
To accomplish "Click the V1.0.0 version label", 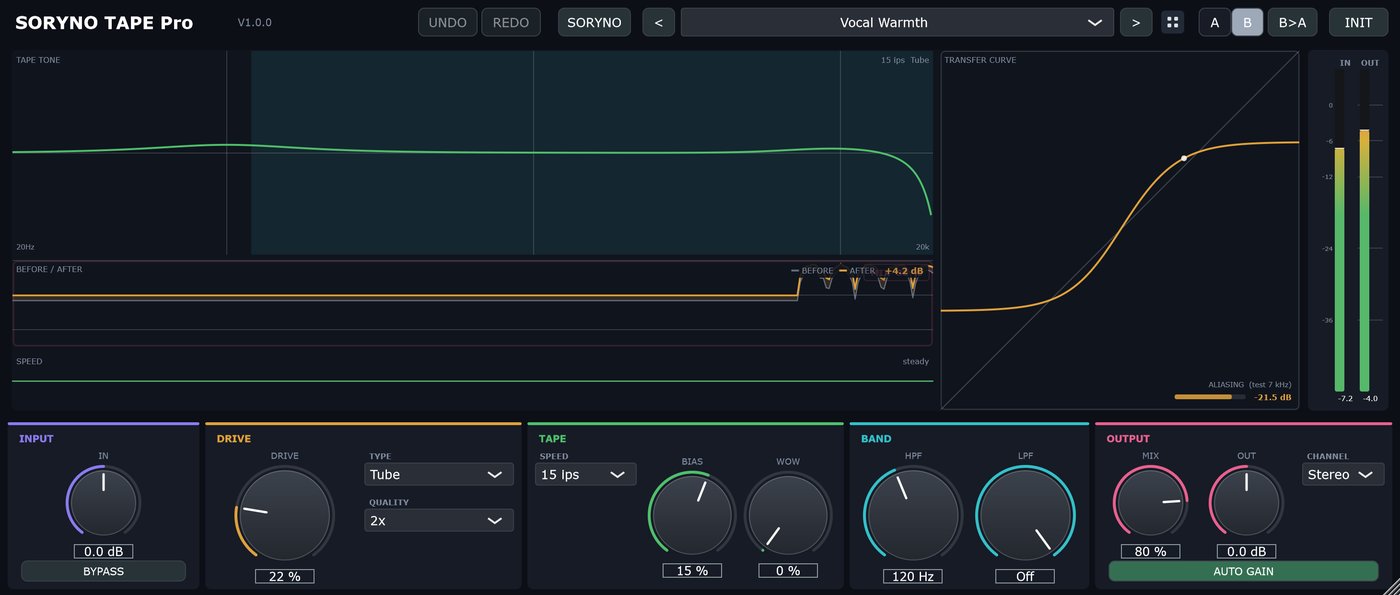I will coord(254,22).
